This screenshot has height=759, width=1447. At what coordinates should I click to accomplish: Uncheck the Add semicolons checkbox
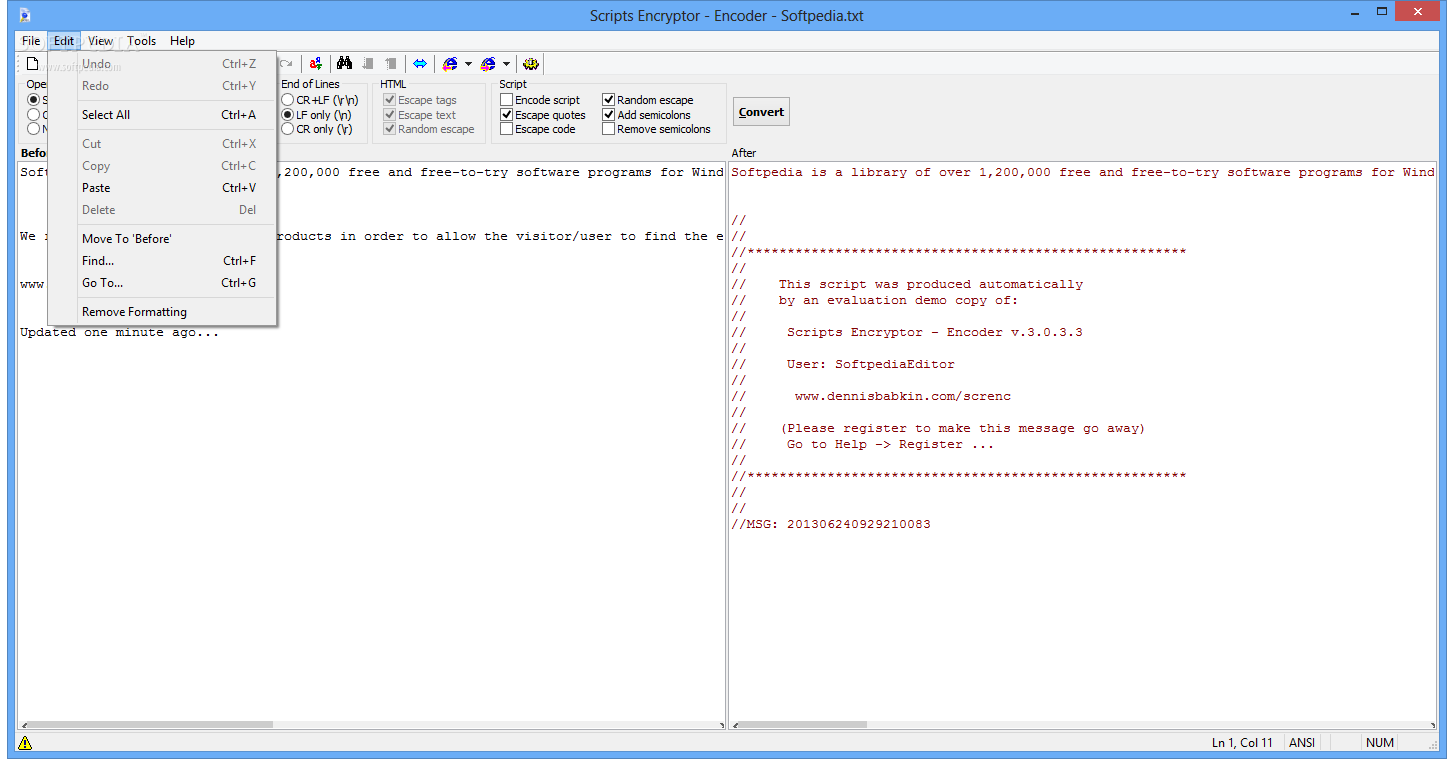coord(609,115)
